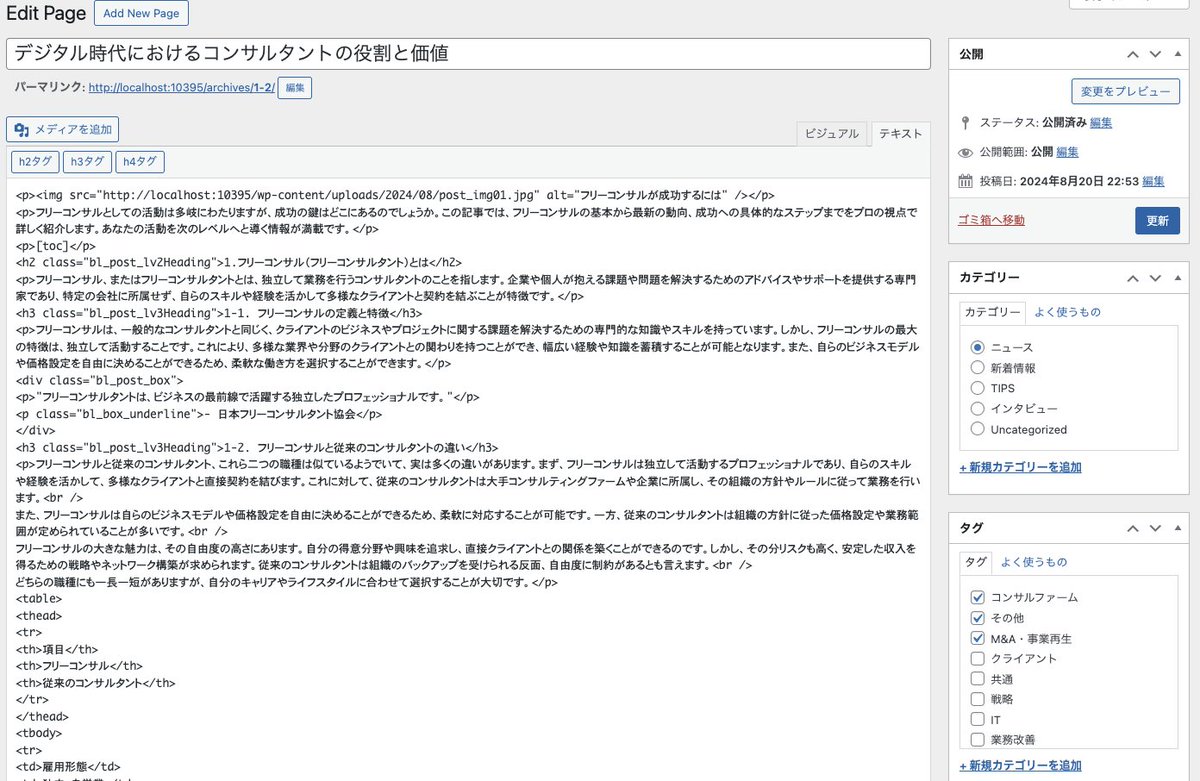Select インタビュー category radio
This screenshot has height=781, width=1200.
pos(977,408)
